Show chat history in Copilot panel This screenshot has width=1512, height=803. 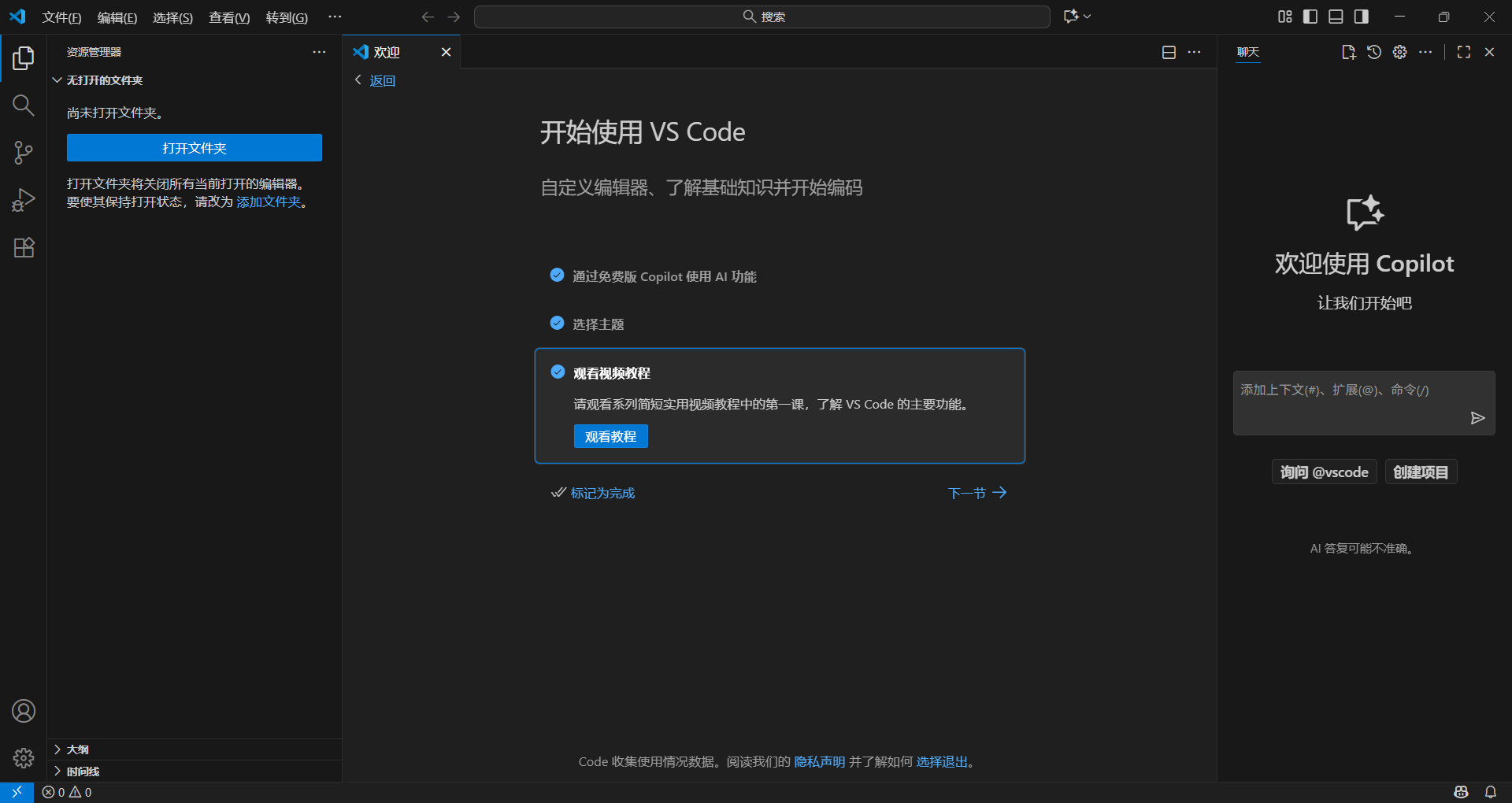click(x=1373, y=52)
